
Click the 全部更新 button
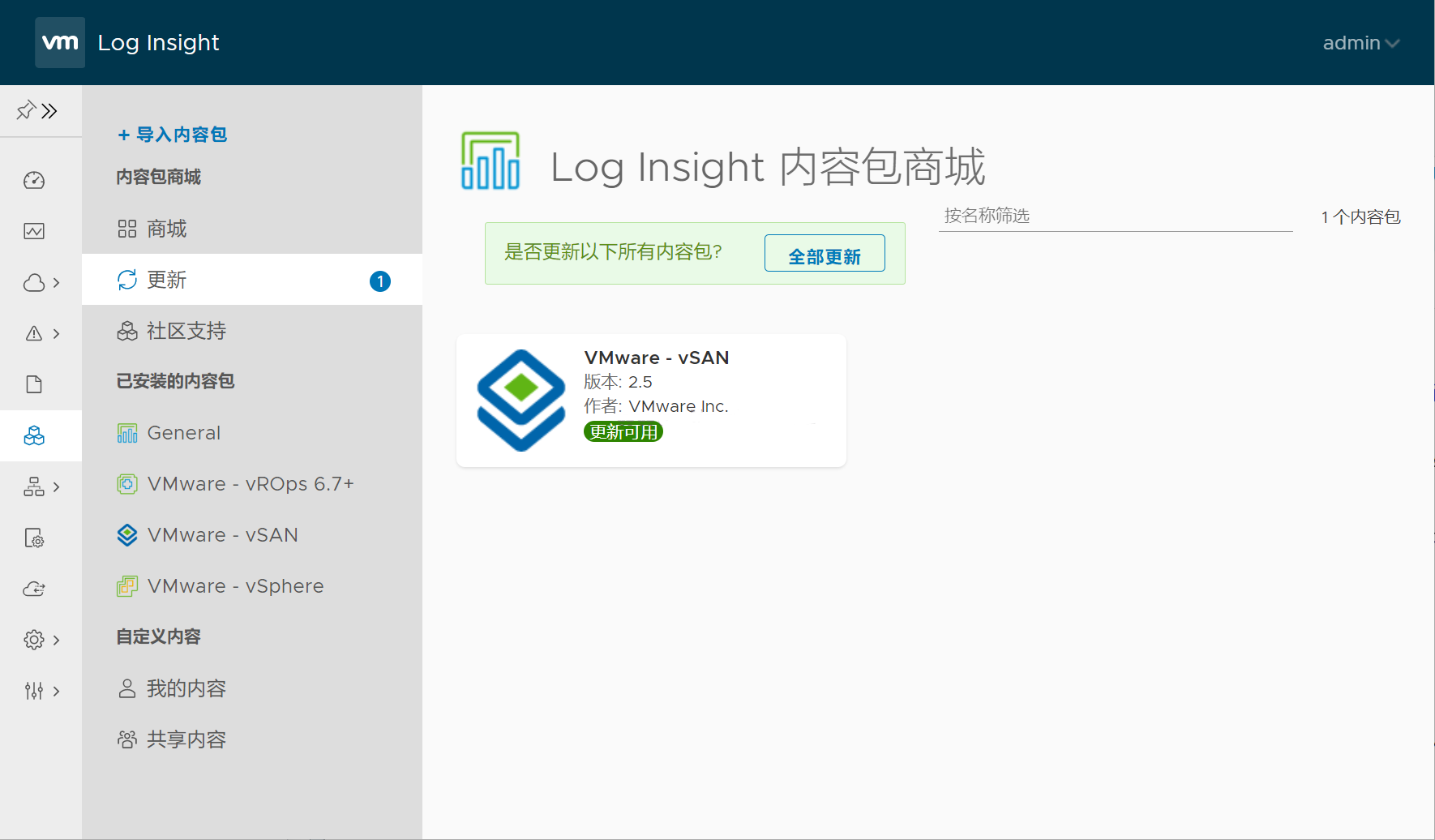[x=824, y=254]
